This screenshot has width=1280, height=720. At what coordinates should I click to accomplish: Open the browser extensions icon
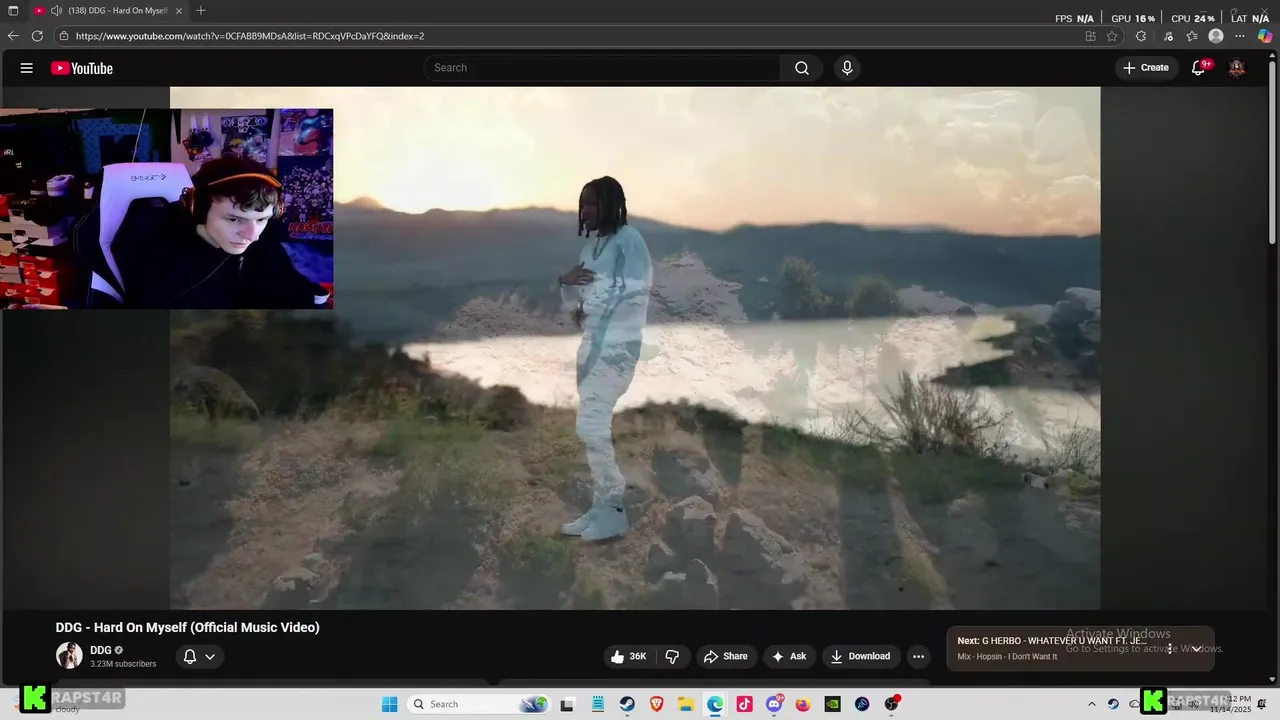click(x=1141, y=36)
